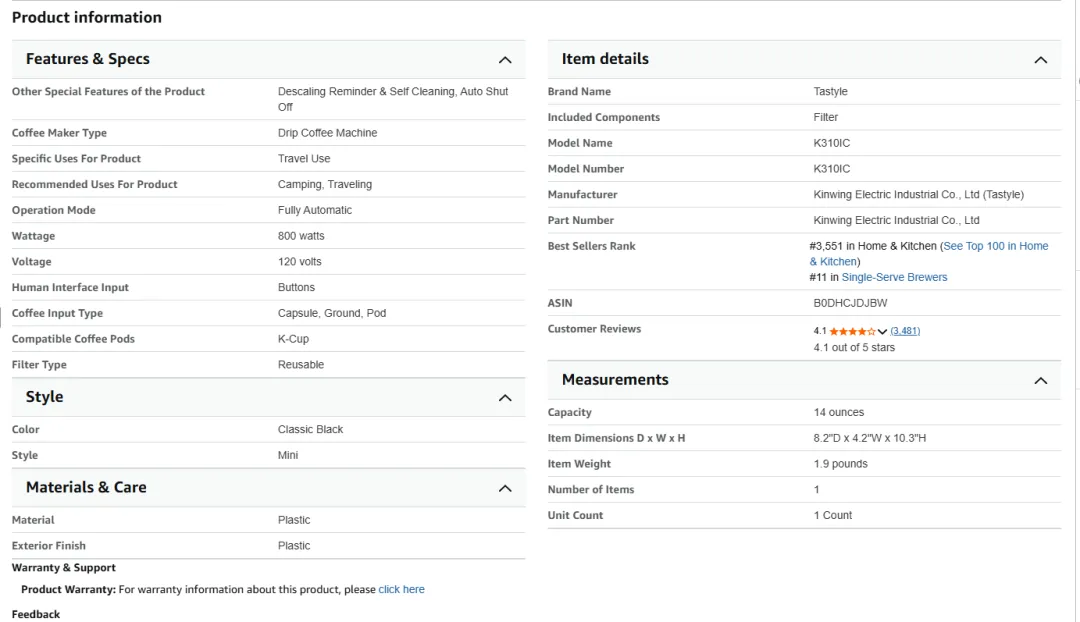Click the Part Number value Kinwing Electric
Viewport: 1080px width, 622px height.
point(896,220)
